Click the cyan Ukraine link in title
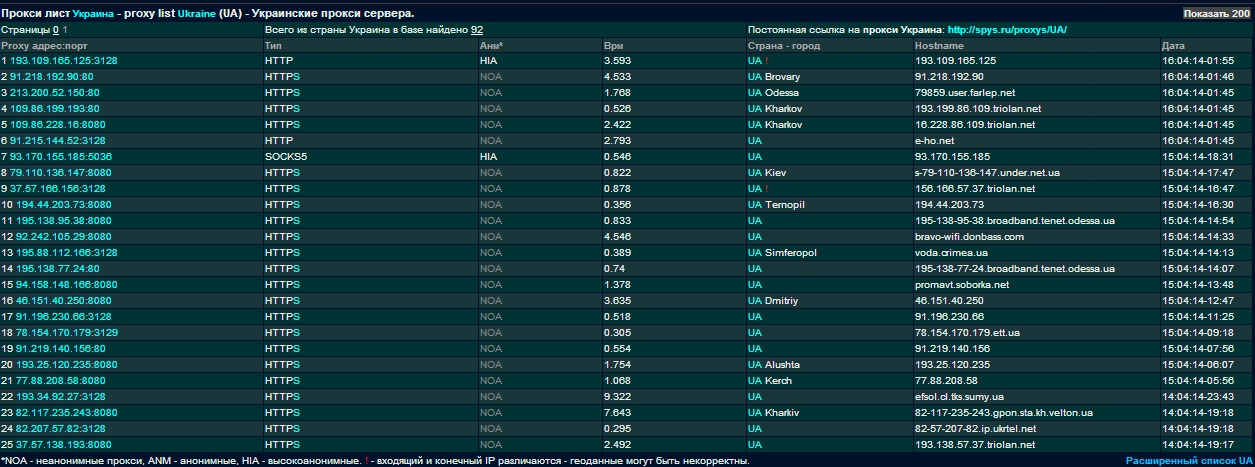The image size is (1255, 467). point(196,13)
